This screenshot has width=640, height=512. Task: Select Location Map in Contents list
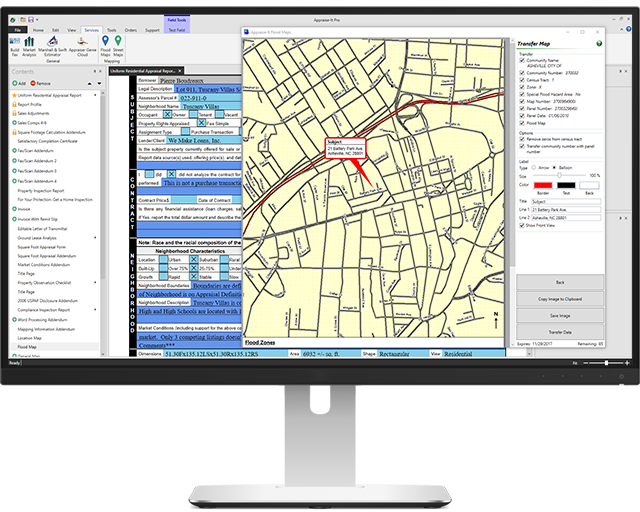(29, 338)
